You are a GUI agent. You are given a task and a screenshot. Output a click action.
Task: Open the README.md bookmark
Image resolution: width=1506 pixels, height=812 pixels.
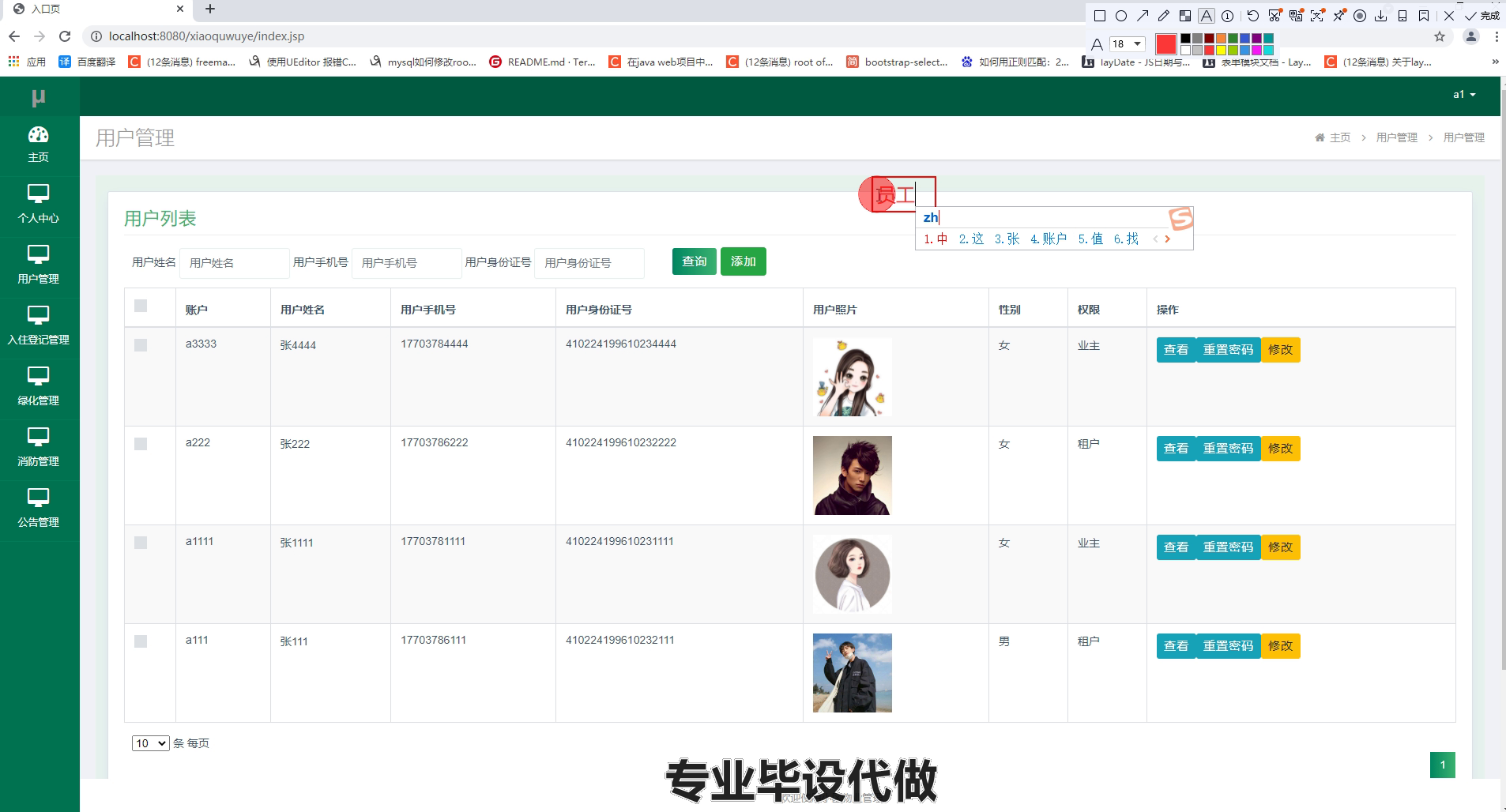543,62
